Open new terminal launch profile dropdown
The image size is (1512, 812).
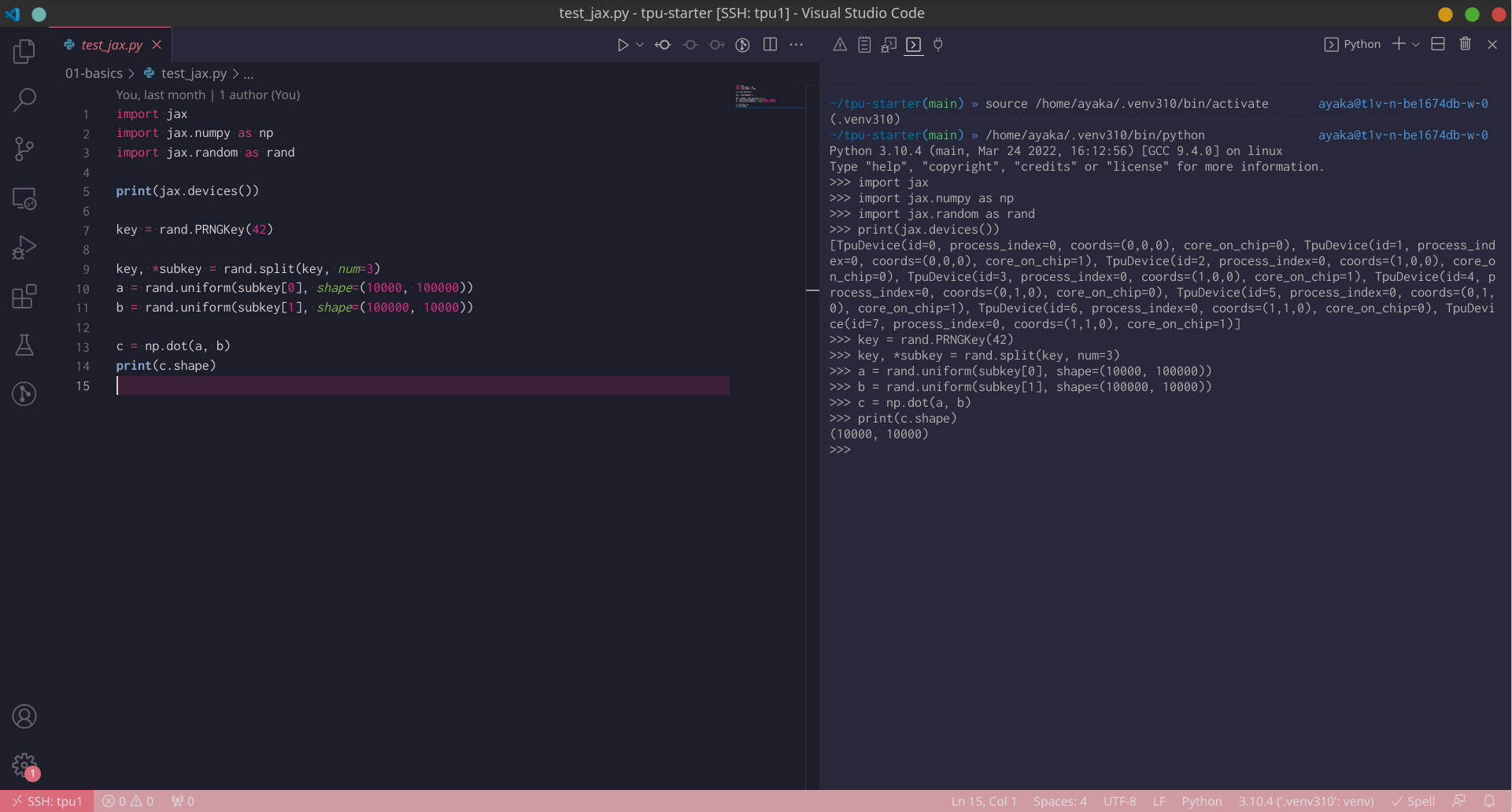tap(1416, 45)
